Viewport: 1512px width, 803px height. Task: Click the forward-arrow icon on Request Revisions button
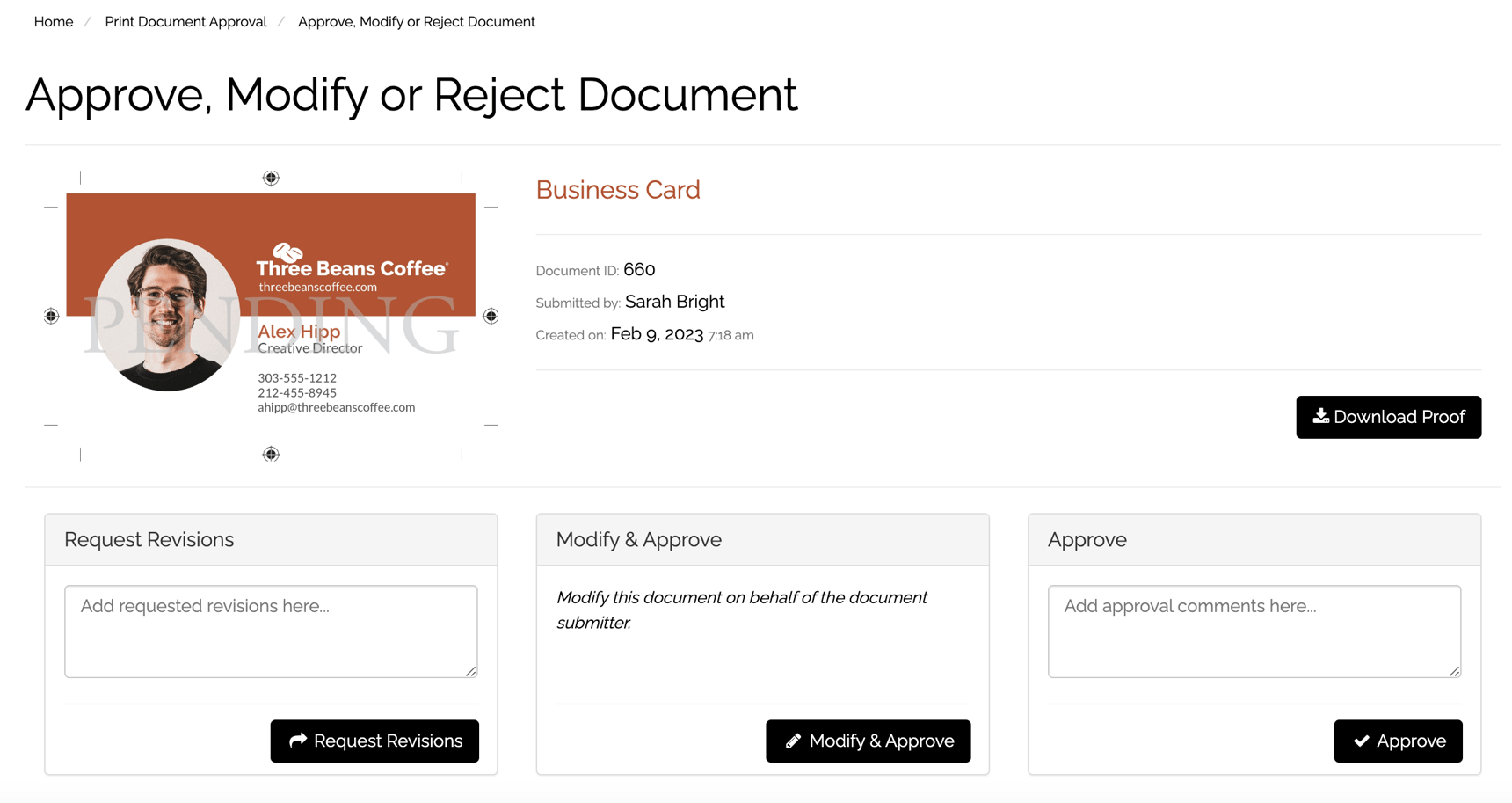pyautogui.click(x=297, y=741)
